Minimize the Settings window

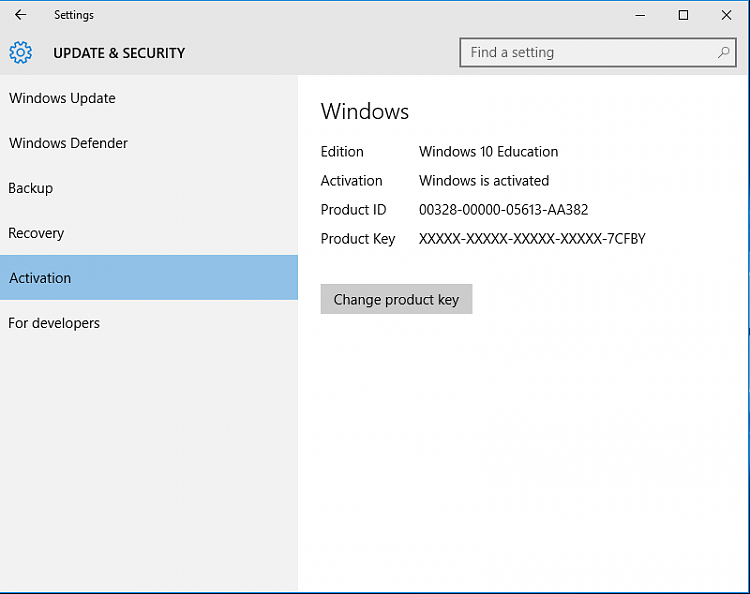(640, 15)
